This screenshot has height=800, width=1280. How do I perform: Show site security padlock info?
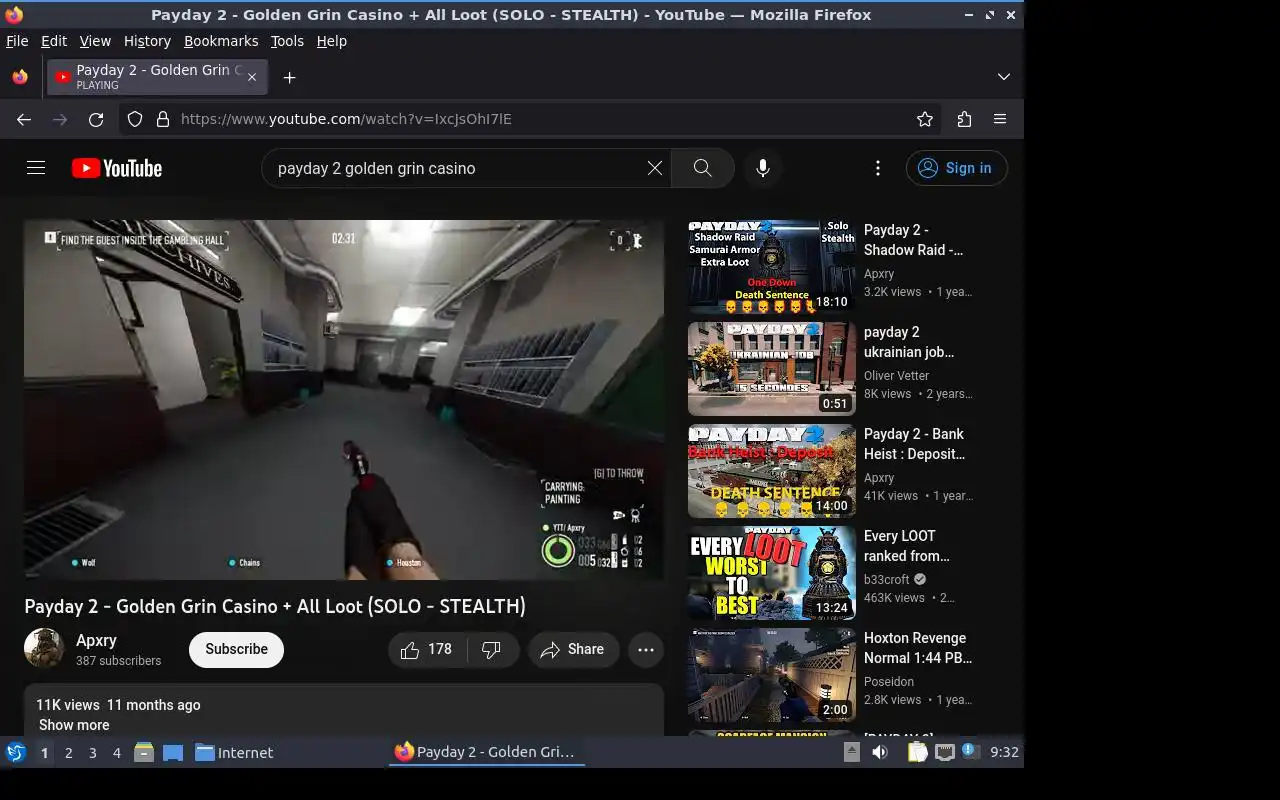(x=163, y=119)
